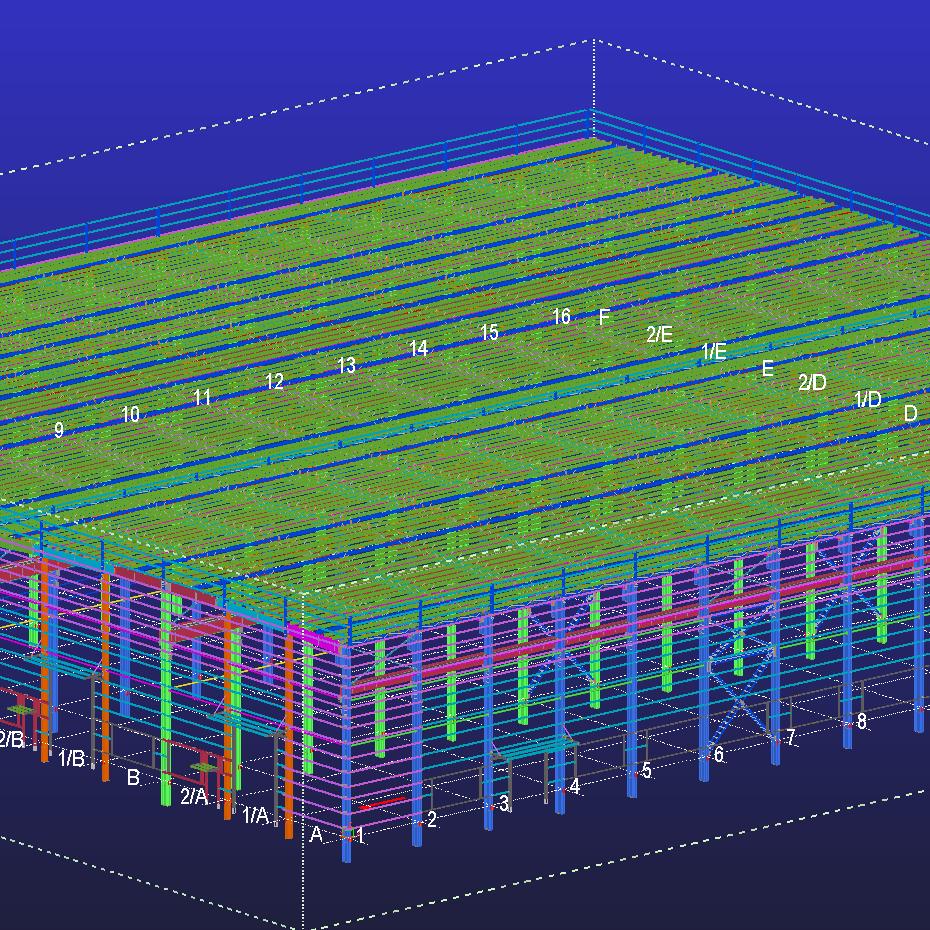Pick the 2/D grid label
Image resolution: width=930 pixels, height=930 pixels.
812,383
